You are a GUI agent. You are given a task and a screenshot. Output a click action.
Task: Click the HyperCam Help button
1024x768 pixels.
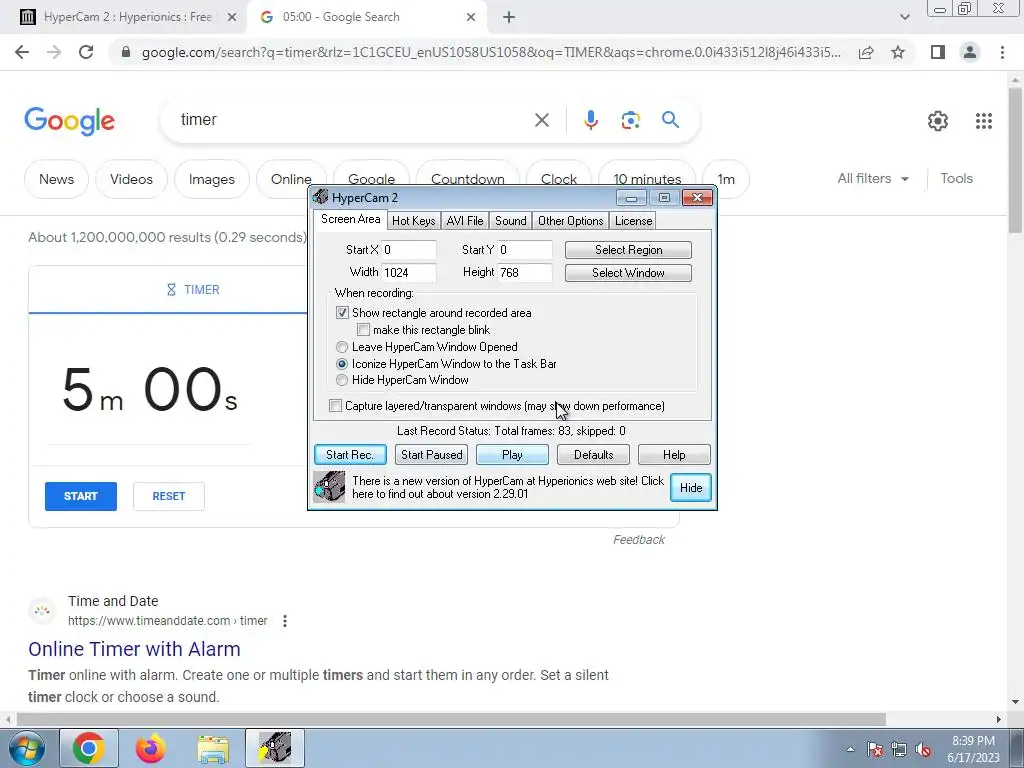pyautogui.click(x=674, y=455)
